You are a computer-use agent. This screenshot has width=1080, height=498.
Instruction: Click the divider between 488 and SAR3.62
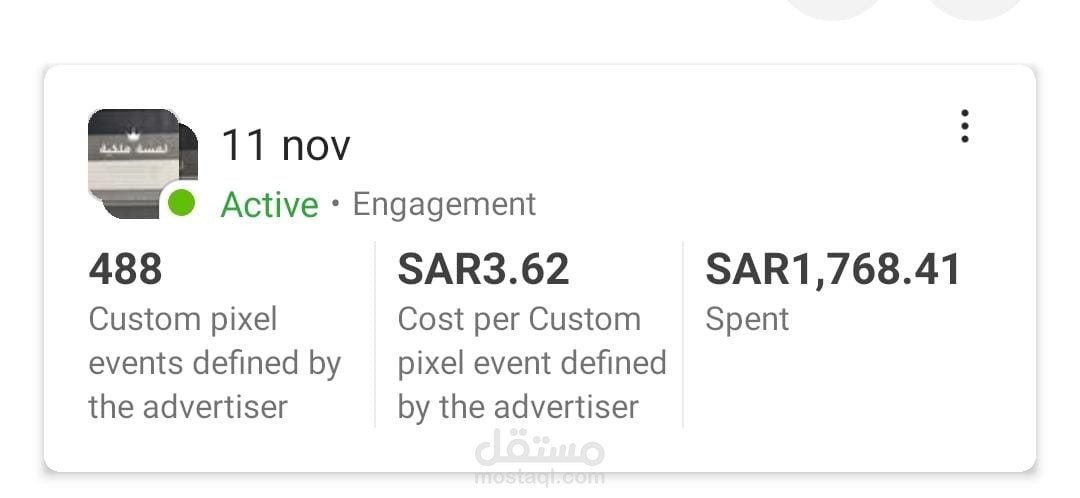pos(375,335)
